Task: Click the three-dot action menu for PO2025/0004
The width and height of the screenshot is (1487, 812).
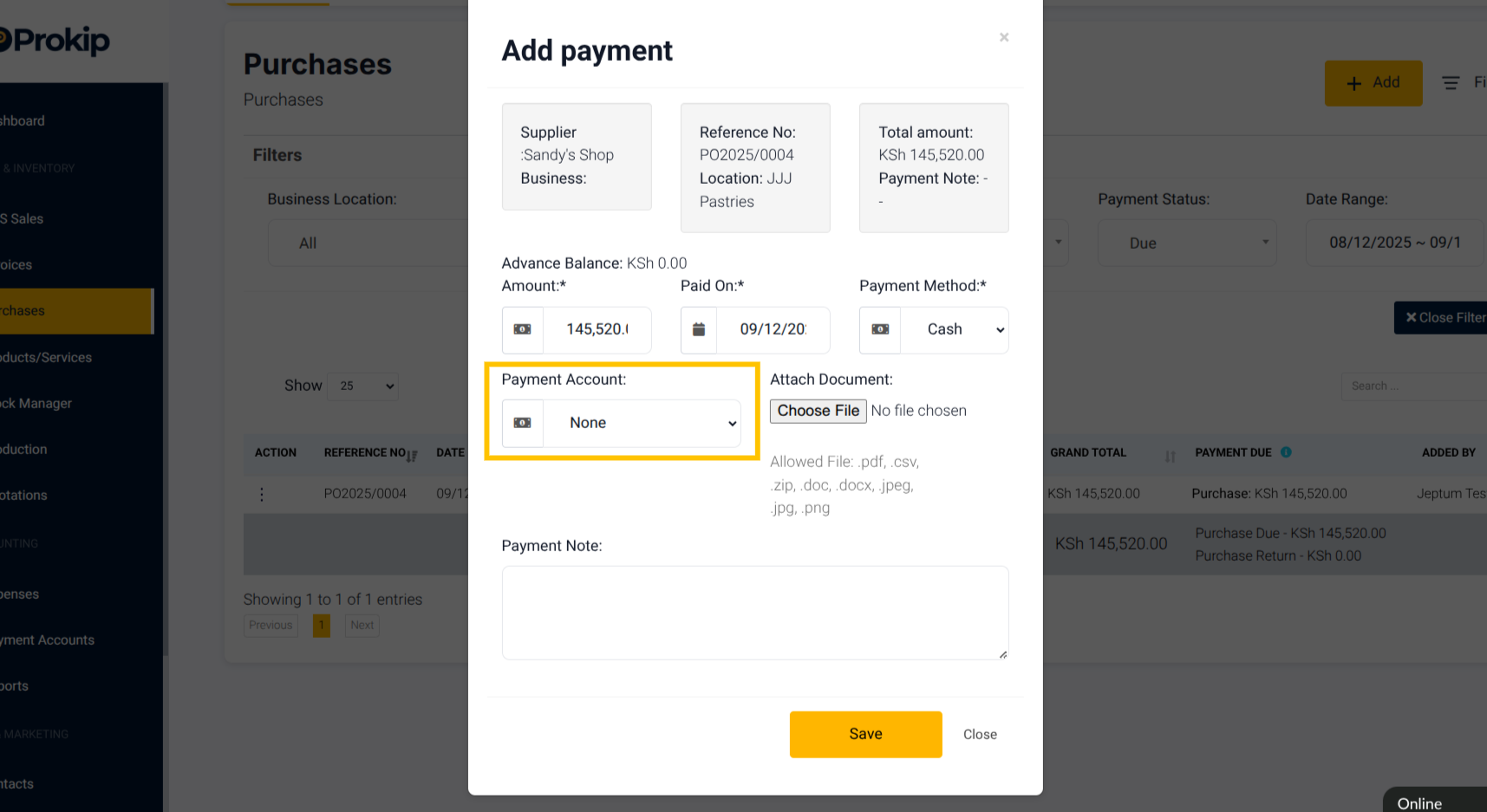Action: [262, 494]
